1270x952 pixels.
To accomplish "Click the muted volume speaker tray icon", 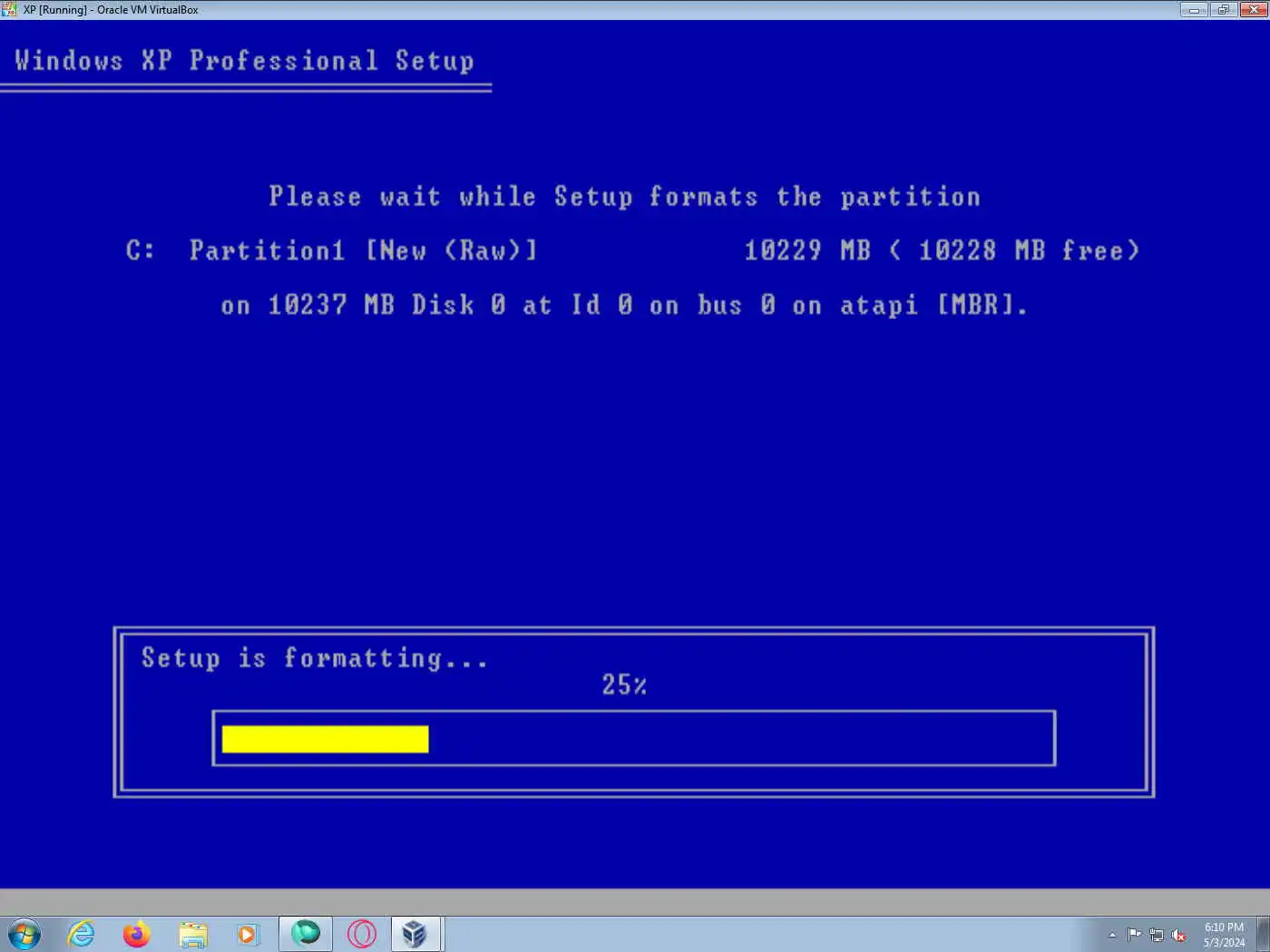I will pos(1179,935).
